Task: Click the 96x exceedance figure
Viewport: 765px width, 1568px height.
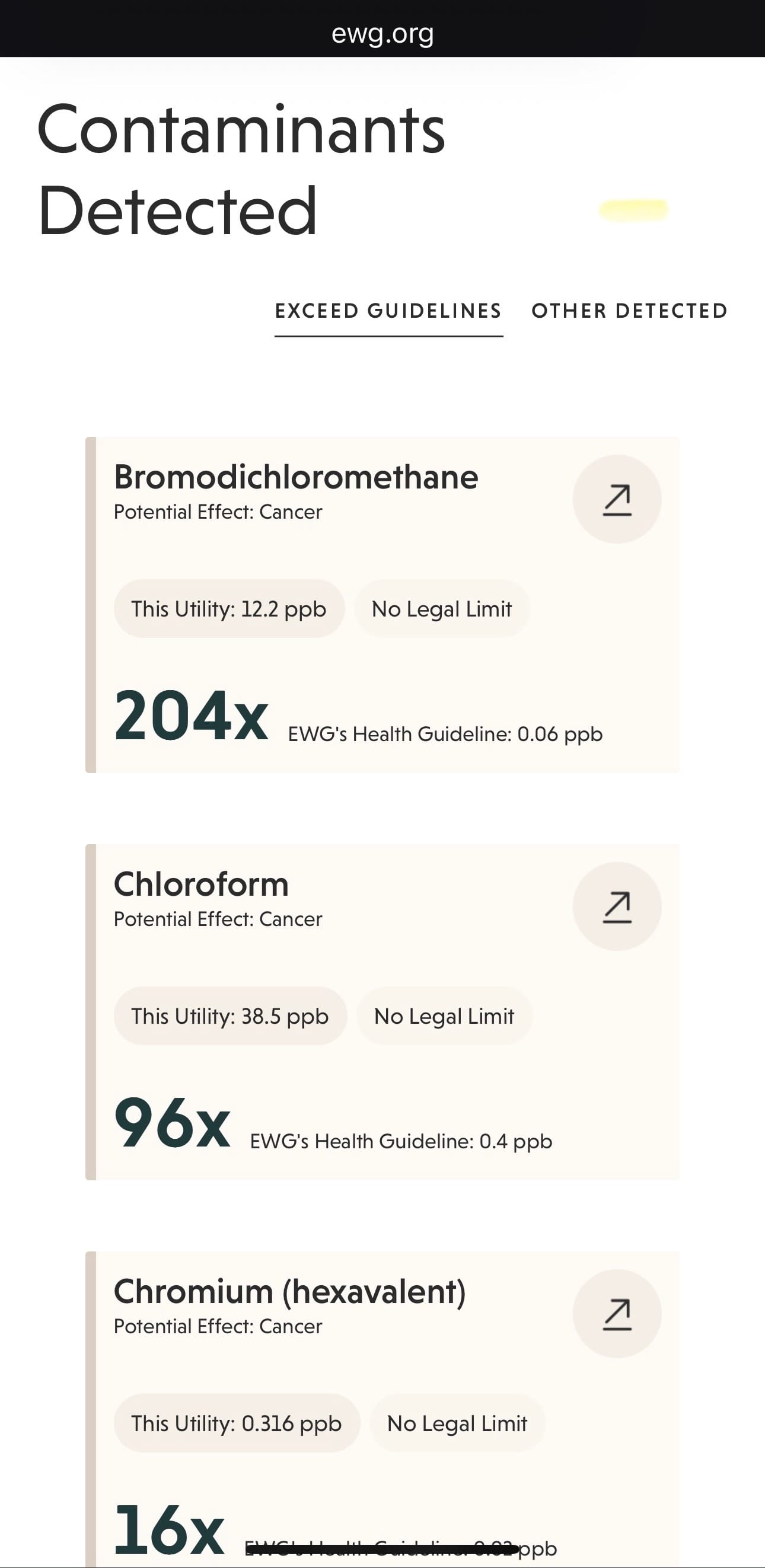Action: pos(173,1123)
